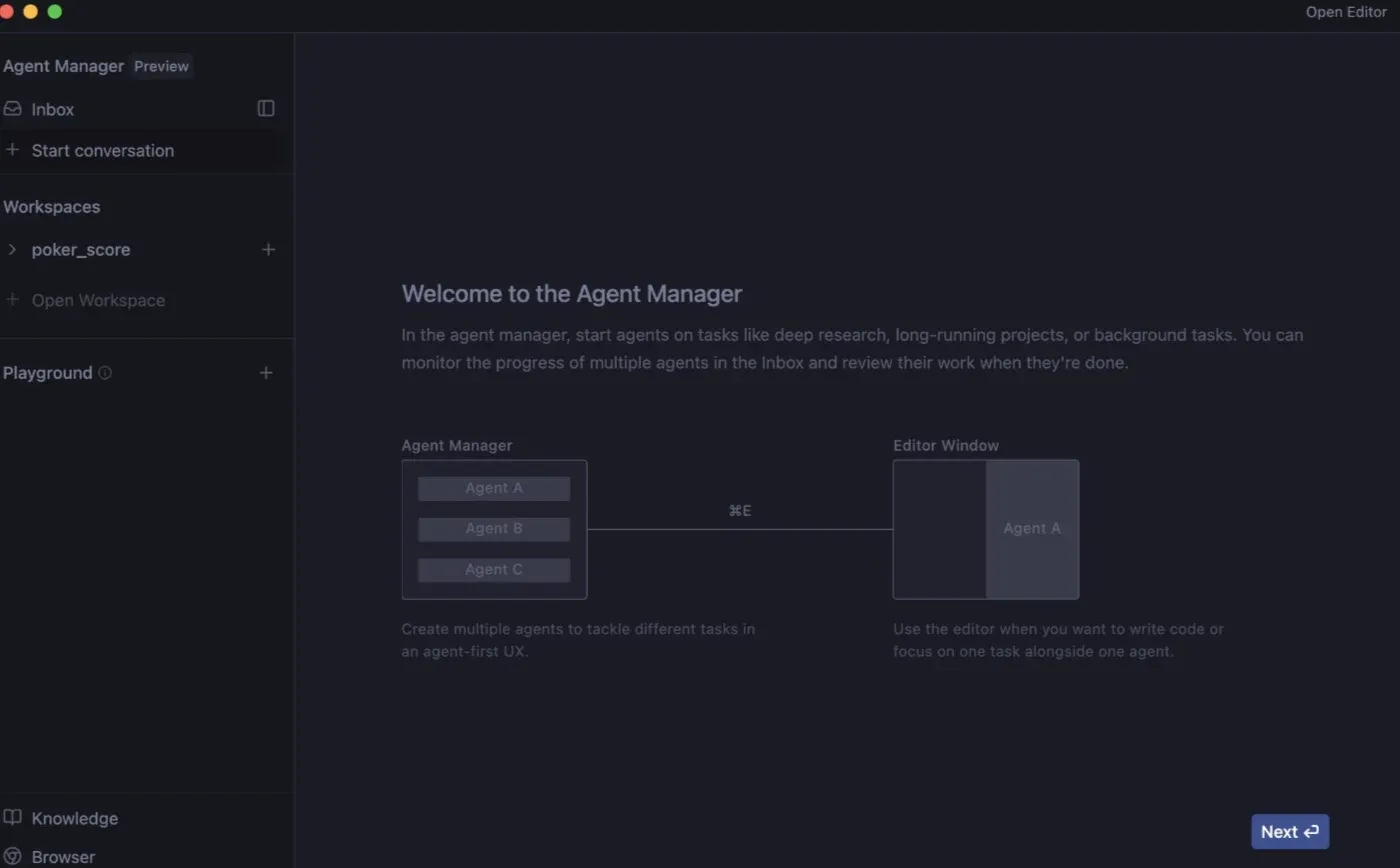This screenshot has height=868, width=1400.
Task: Click the Playground info icon
Action: (x=105, y=373)
